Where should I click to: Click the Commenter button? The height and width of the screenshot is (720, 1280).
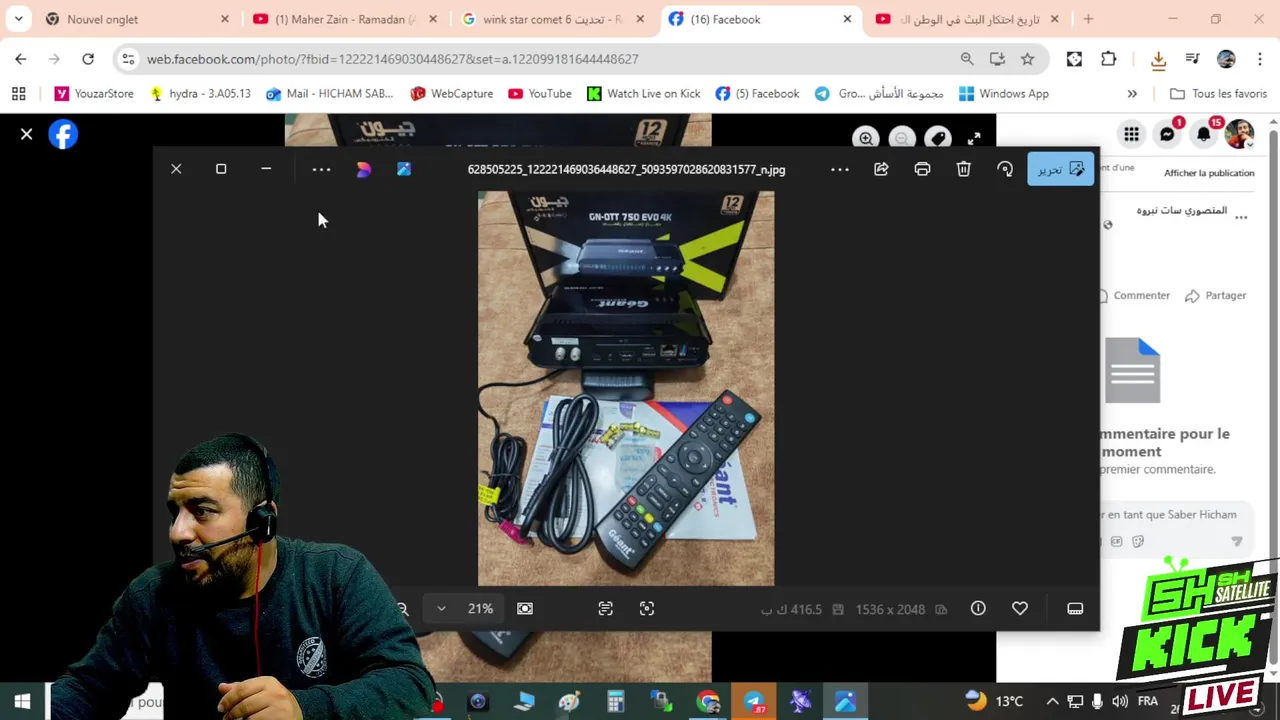pyautogui.click(x=1135, y=296)
